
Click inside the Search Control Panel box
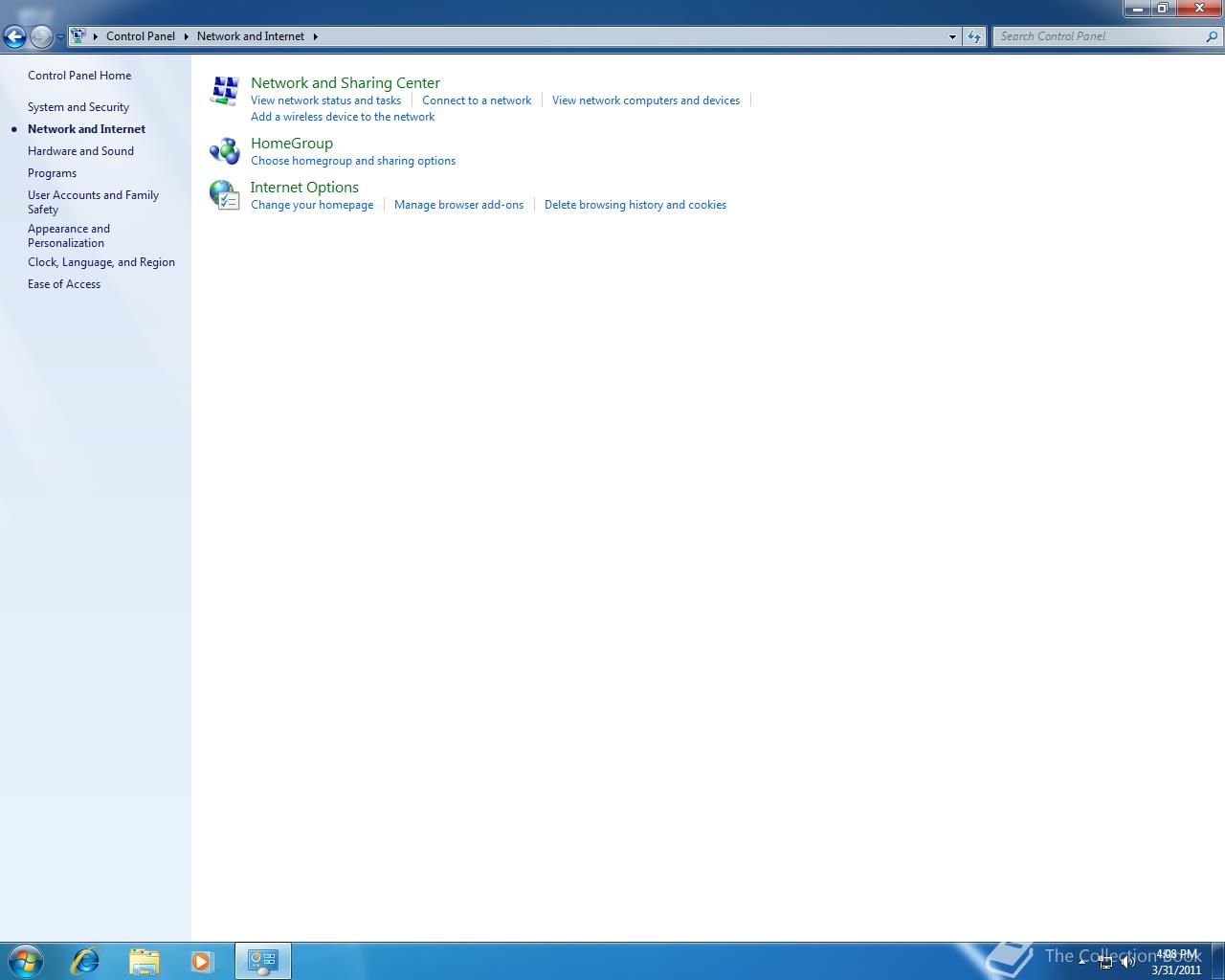point(1091,36)
